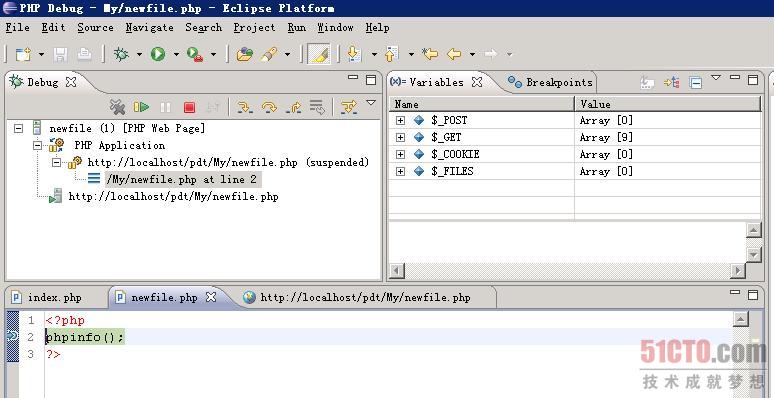The width and height of the screenshot is (774, 398).
Task: Close the Debug view tab
Action: click(x=72, y=82)
